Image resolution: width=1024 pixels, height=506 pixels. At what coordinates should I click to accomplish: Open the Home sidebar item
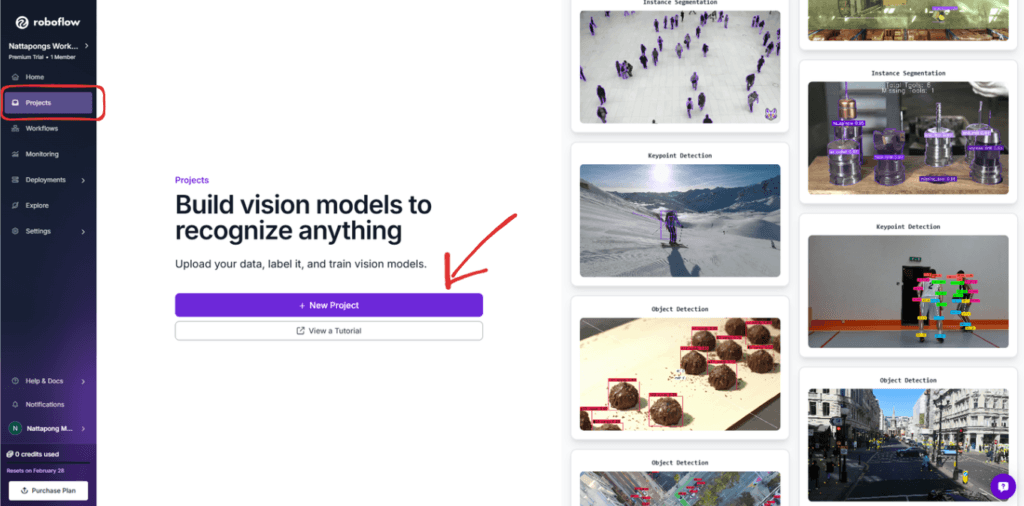pyautogui.click(x=48, y=77)
